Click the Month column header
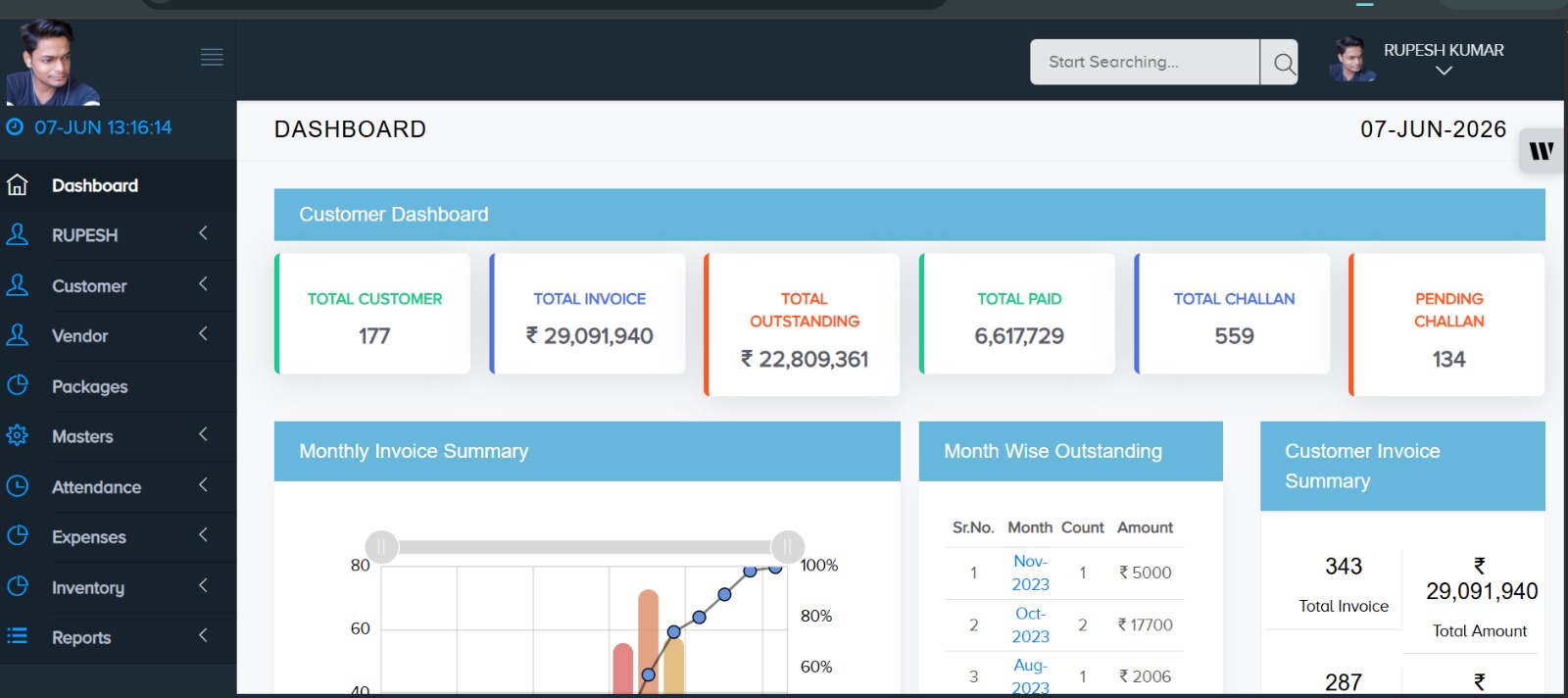Image resolution: width=1568 pixels, height=698 pixels. coord(1030,527)
